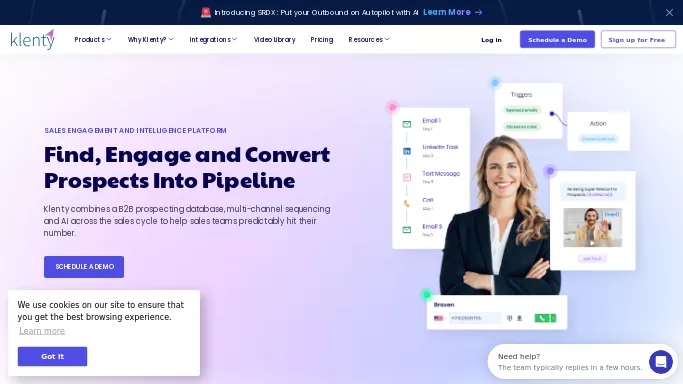This screenshot has width=683, height=384.
Task: Click the 'Opened 2 emails' trigger tag
Action: click(521, 110)
